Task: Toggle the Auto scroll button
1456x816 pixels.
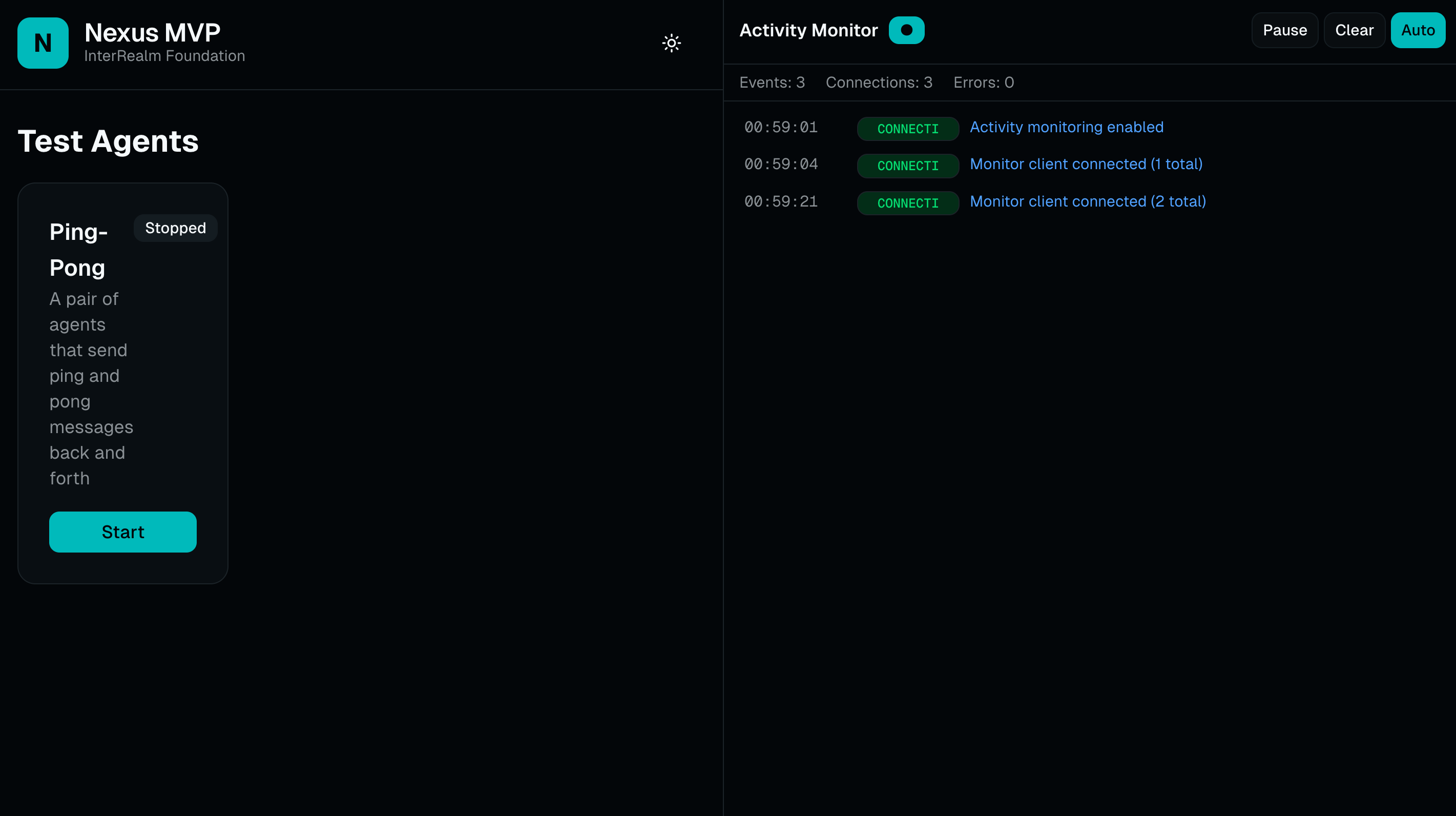Action: pyautogui.click(x=1418, y=30)
